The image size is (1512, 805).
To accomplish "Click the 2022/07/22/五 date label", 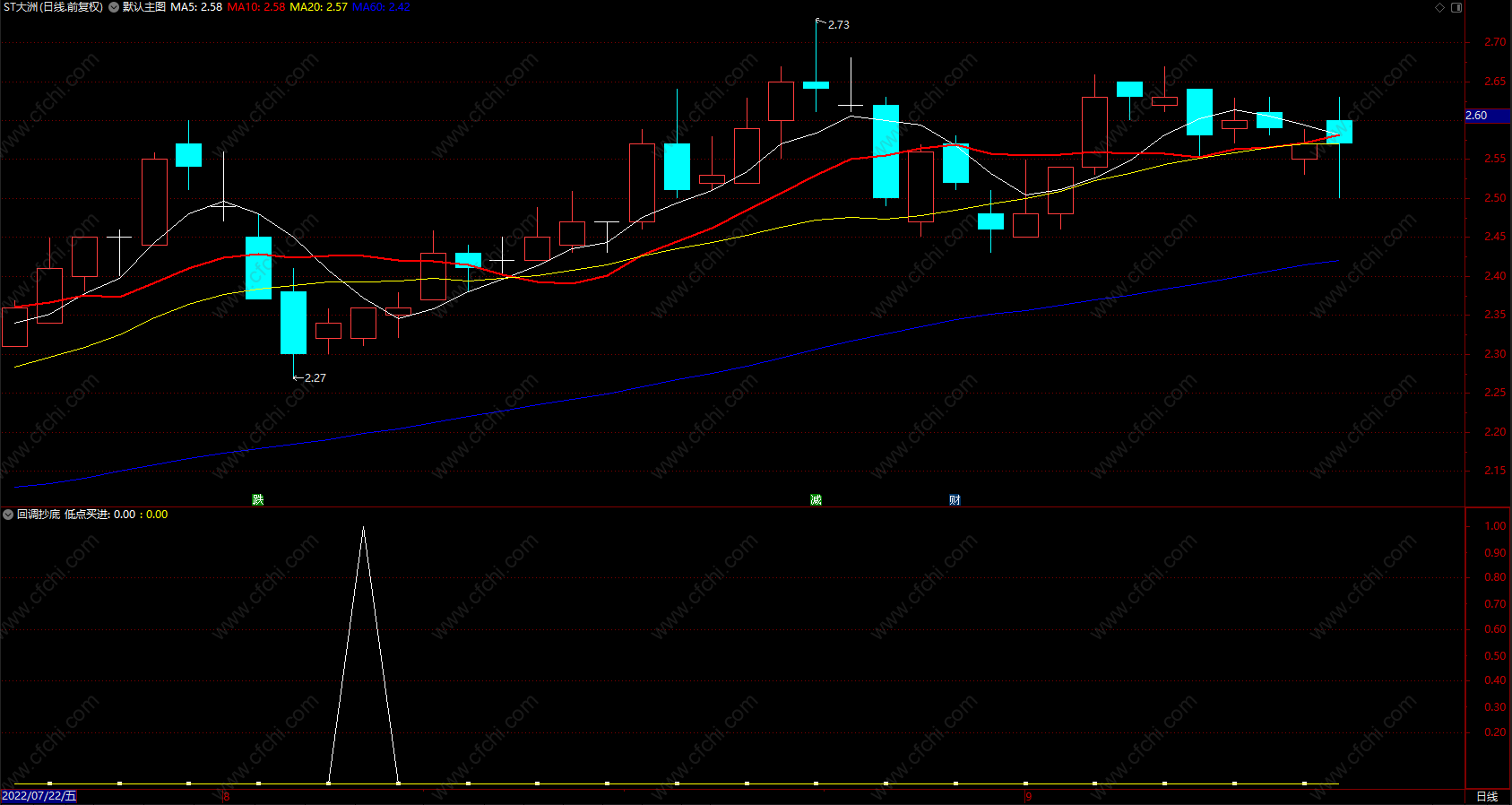I will [x=39, y=796].
